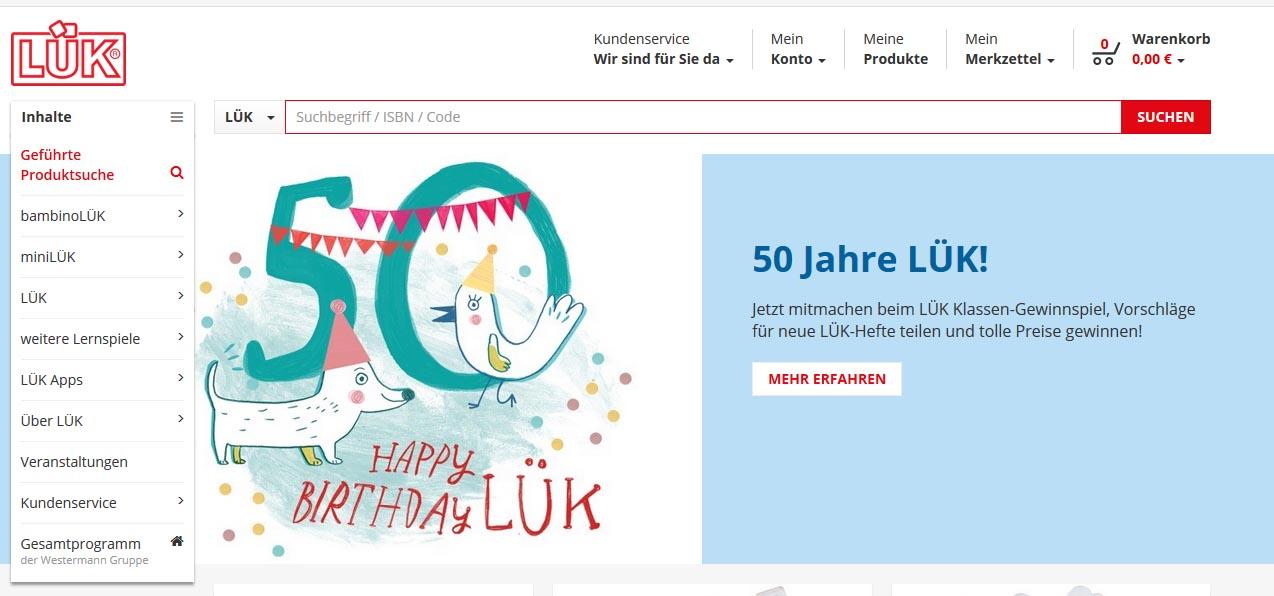Click the red SUCHEN button
The width and height of the screenshot is (1274, 596).
pyautogui.click(x=1165, y=117)
